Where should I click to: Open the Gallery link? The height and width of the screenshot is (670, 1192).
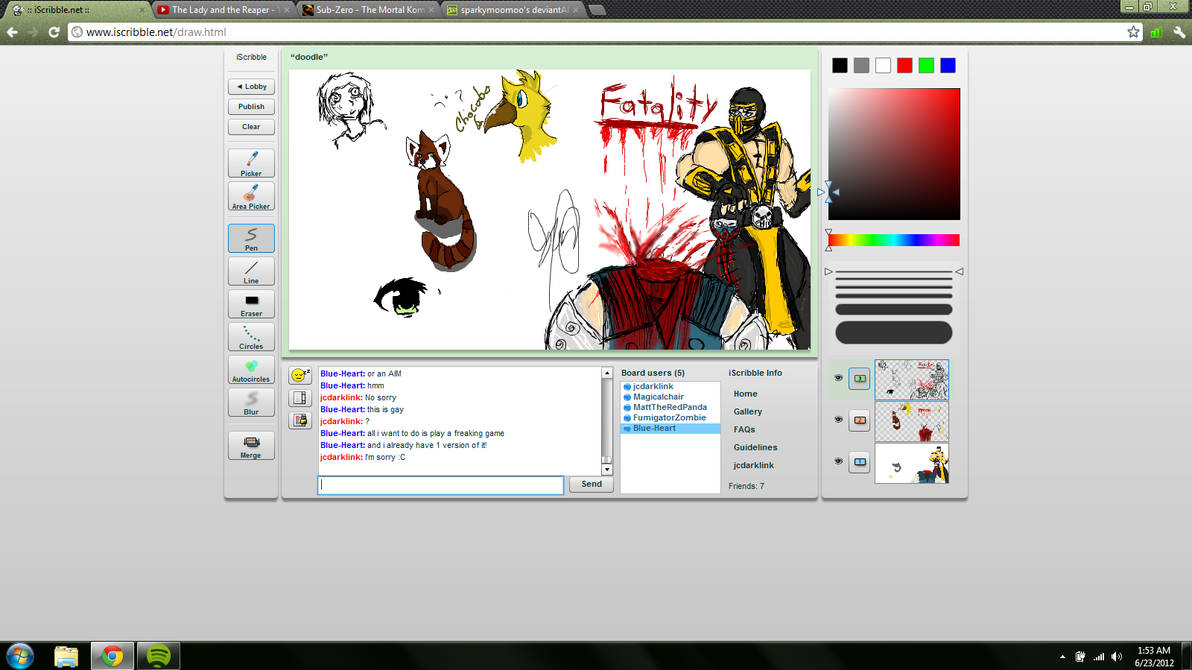click(x=747, y=411)
